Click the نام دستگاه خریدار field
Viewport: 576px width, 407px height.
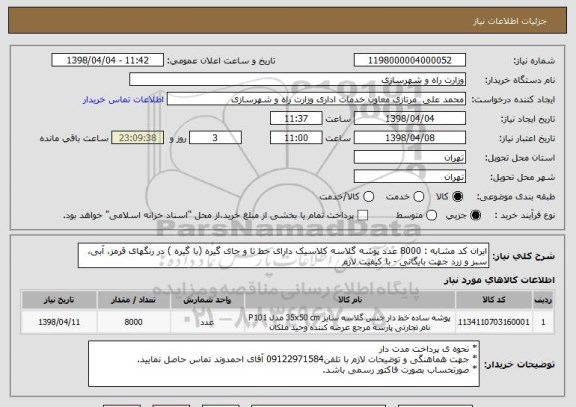tap(298, 80)
